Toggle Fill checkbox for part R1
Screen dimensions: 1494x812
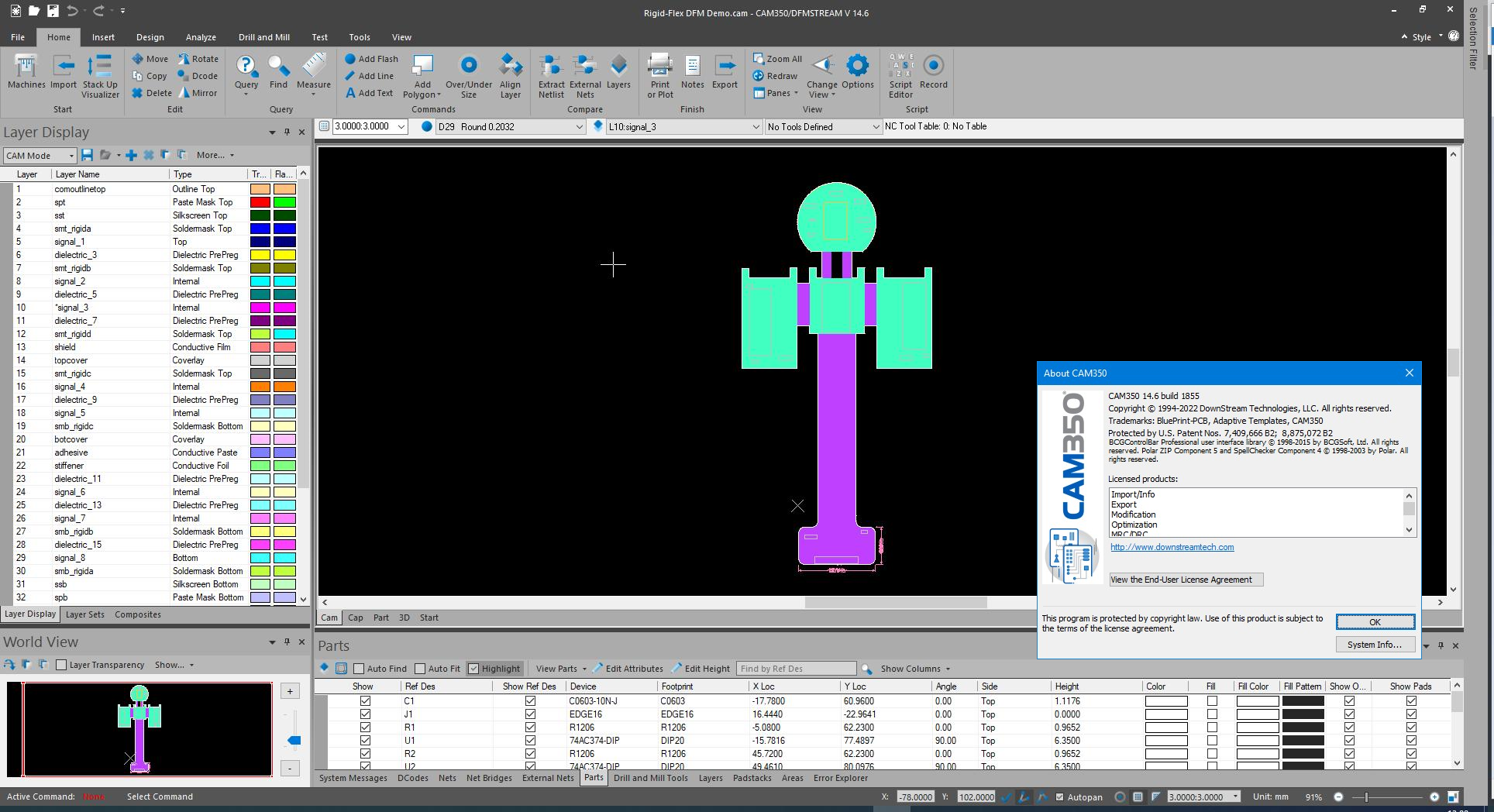click(1212, 728)
